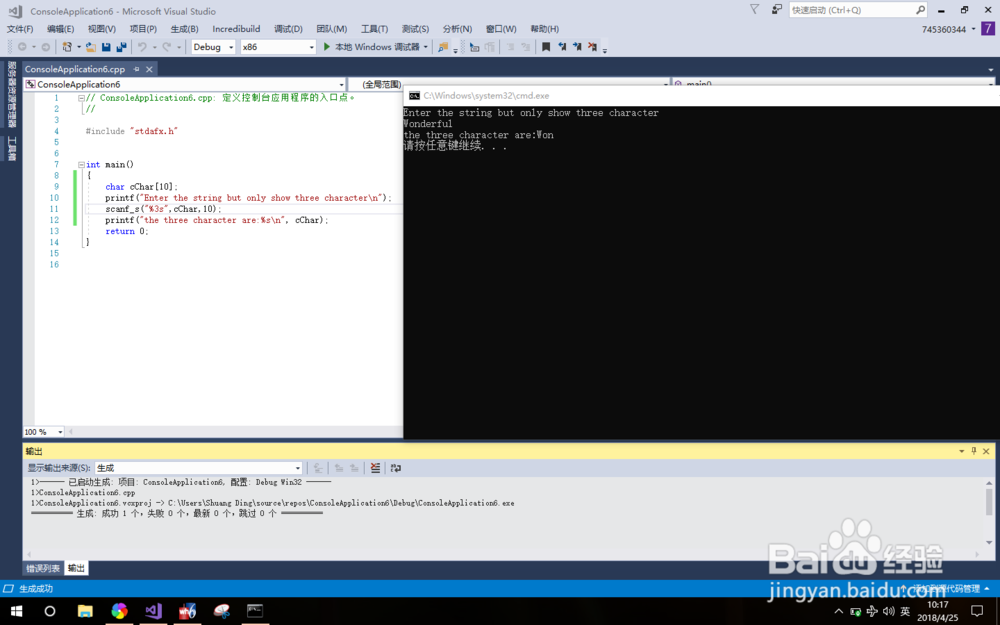Image resolution: width=1000 pixels, height=625 pixels.
Task: Open File Explorer from the taskbar
Action: click(x=85, y=611)
